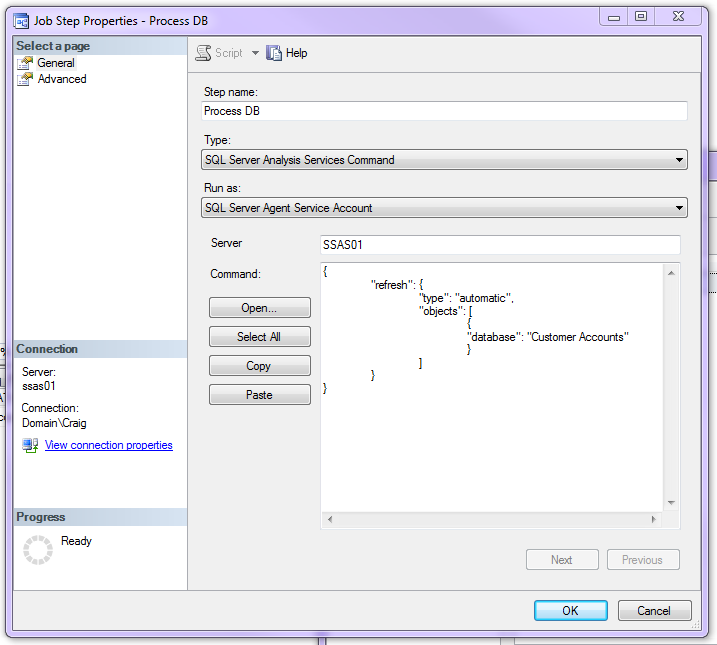
Task: Confirm the dialog with OK
Action: (x=571, y=610)
